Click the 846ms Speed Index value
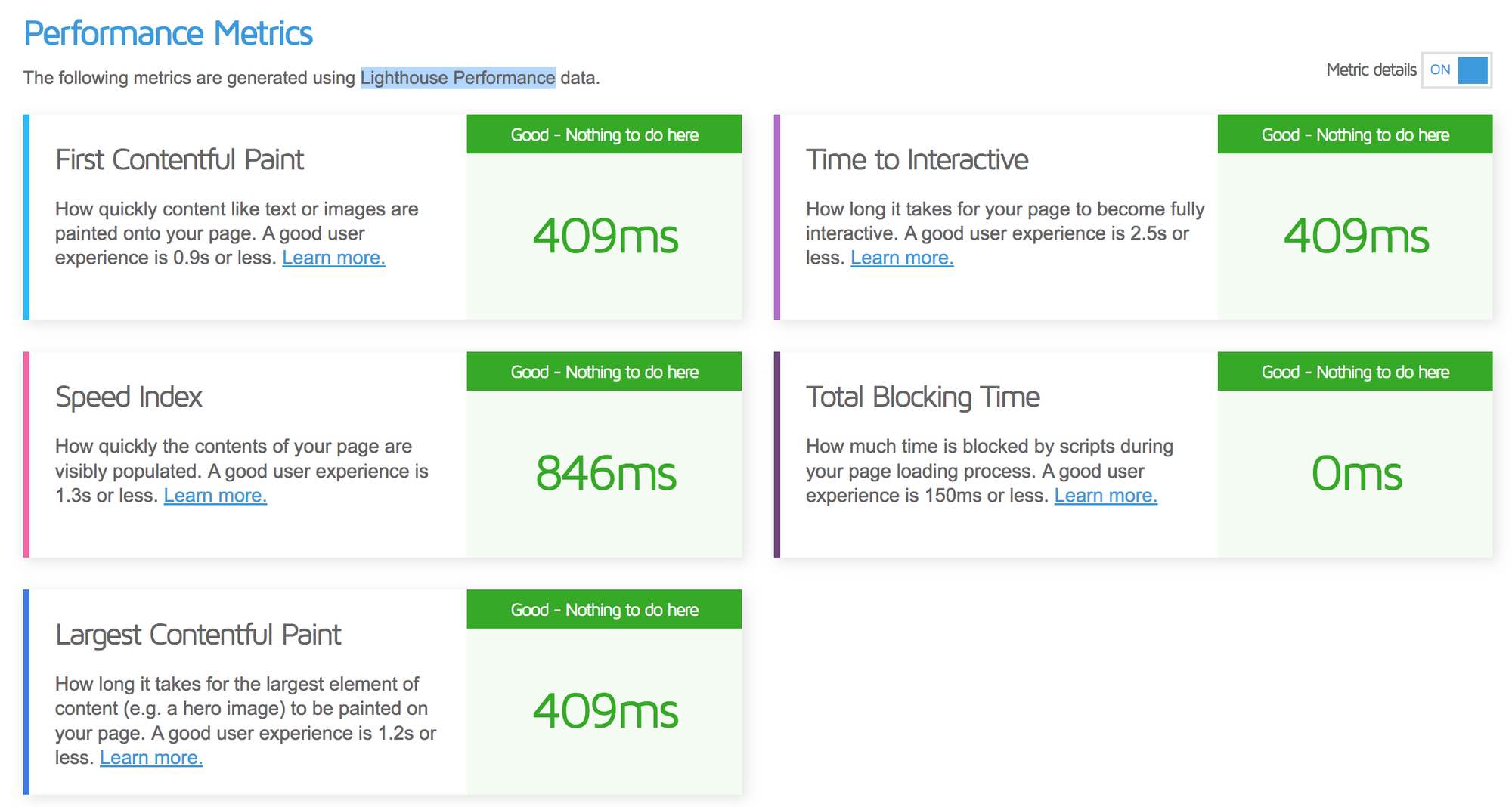The height and width of the screenshot is (807, 1512). coord(606,474)
